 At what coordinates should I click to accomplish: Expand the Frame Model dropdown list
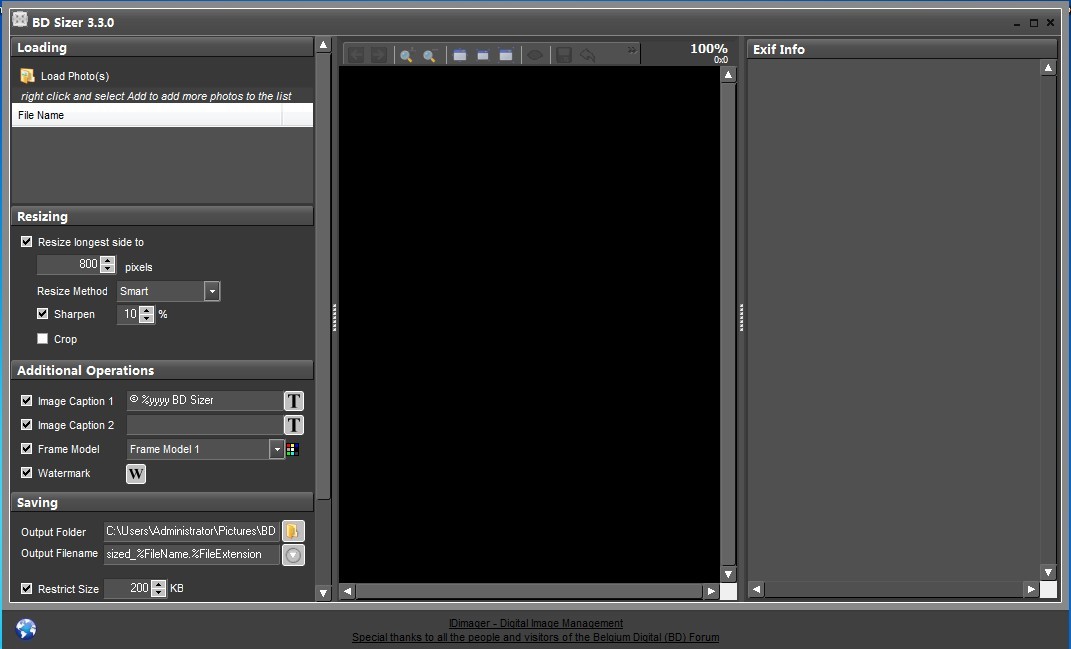coord(277,449)
